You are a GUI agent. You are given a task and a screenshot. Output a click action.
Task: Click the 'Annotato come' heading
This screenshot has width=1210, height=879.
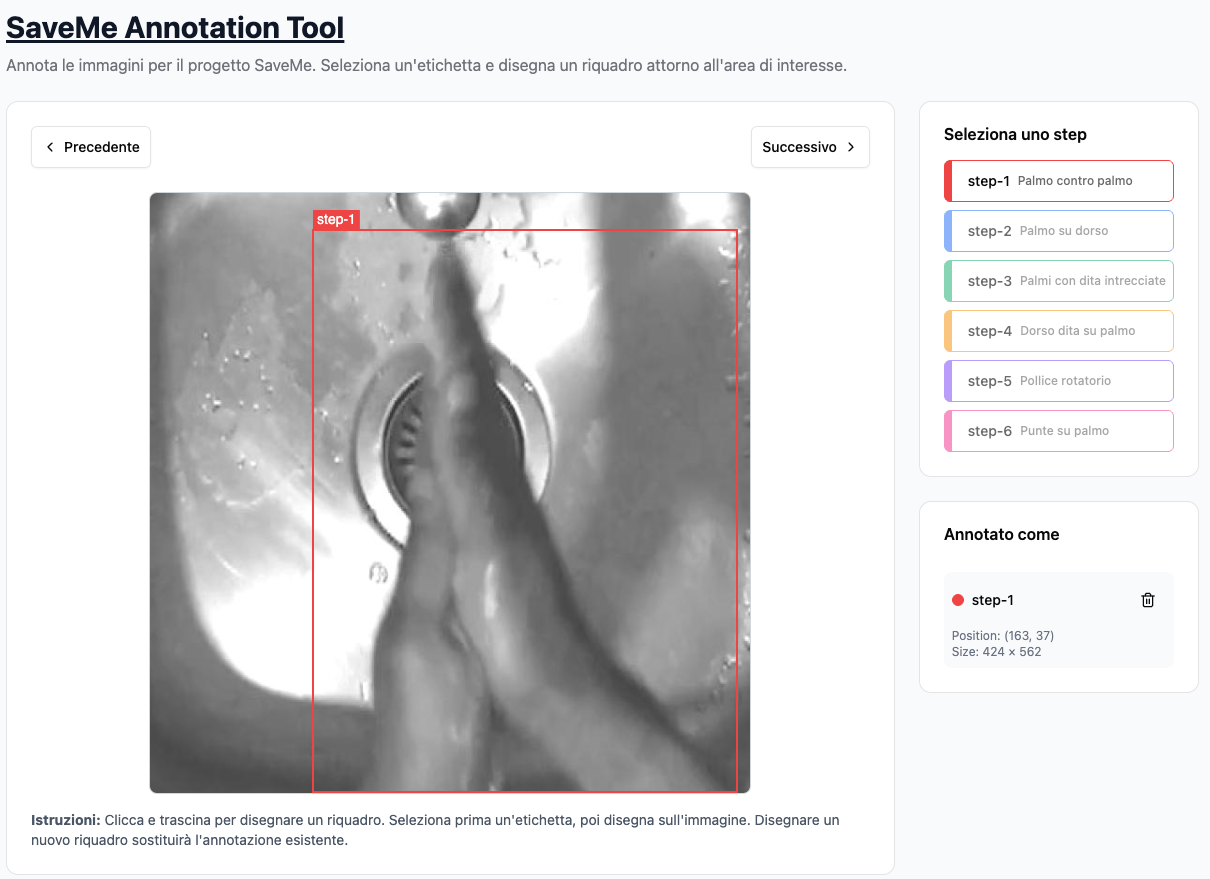click(x=1002, y=534)
